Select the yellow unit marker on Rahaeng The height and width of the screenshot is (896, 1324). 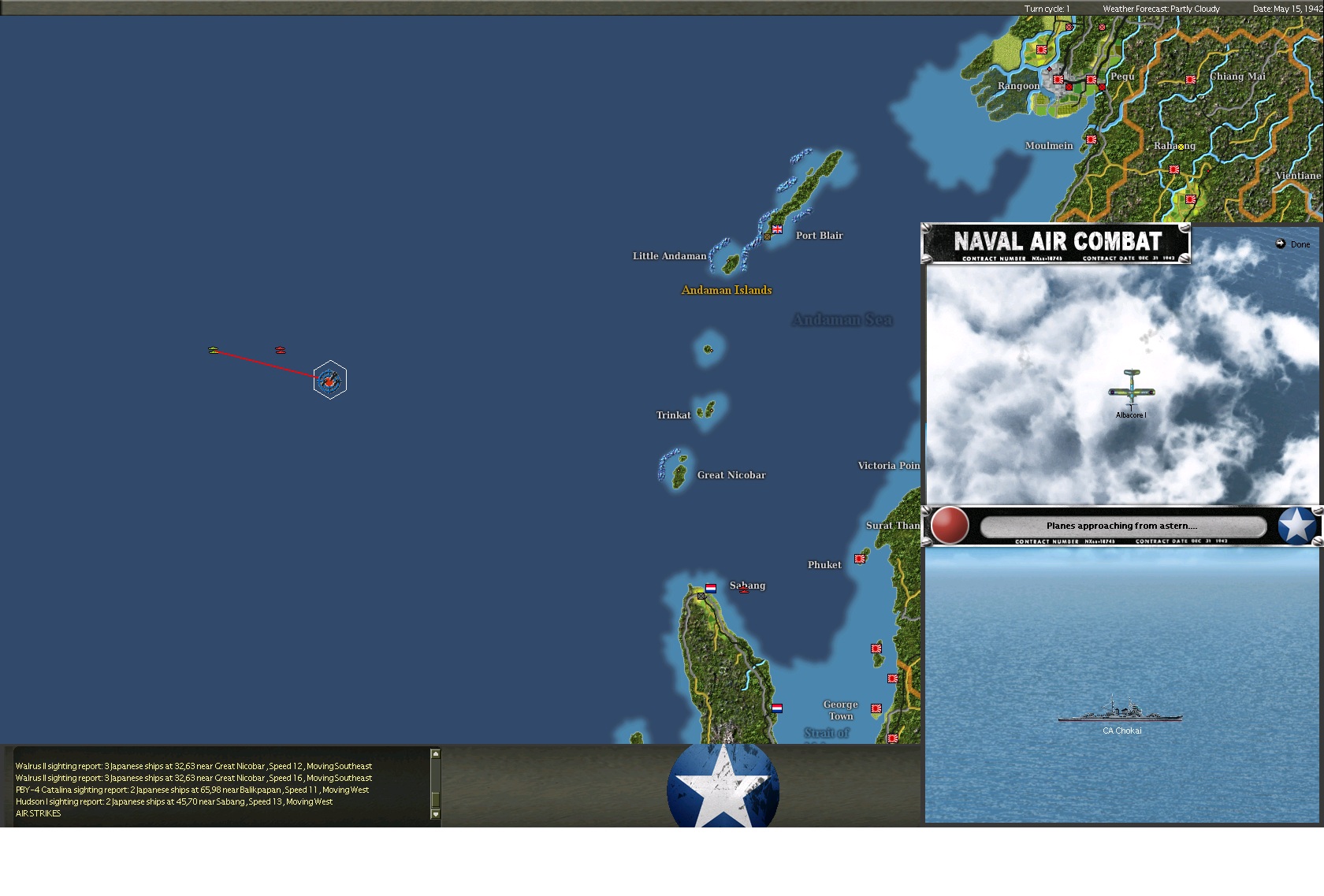tap(1181, 147)
